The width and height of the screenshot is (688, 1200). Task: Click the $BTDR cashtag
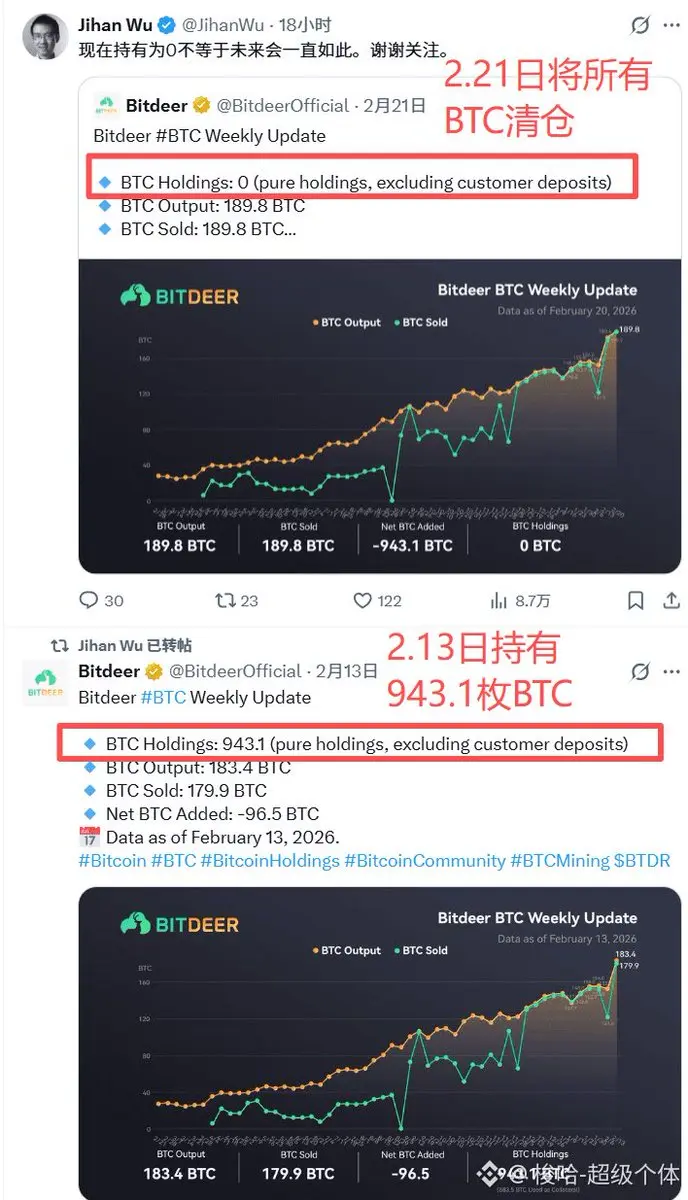(x=642, y=860)
